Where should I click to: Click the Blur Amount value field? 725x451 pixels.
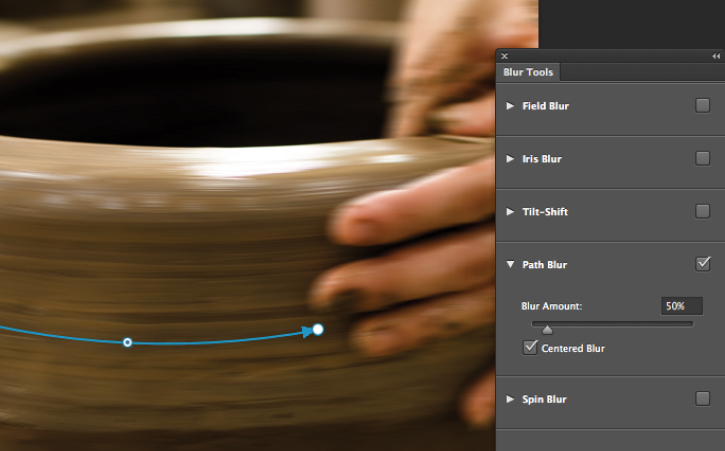[x=682, y=306]
